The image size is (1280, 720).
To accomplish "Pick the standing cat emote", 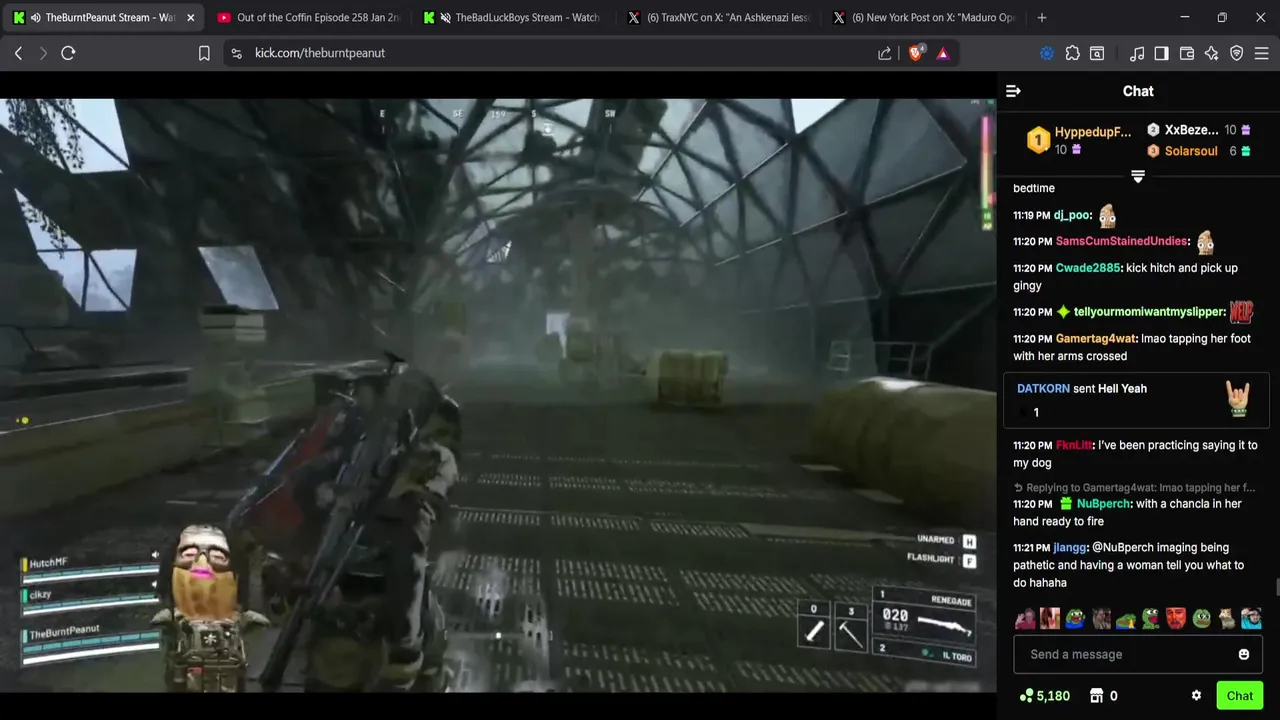I will click(1226, 618).
